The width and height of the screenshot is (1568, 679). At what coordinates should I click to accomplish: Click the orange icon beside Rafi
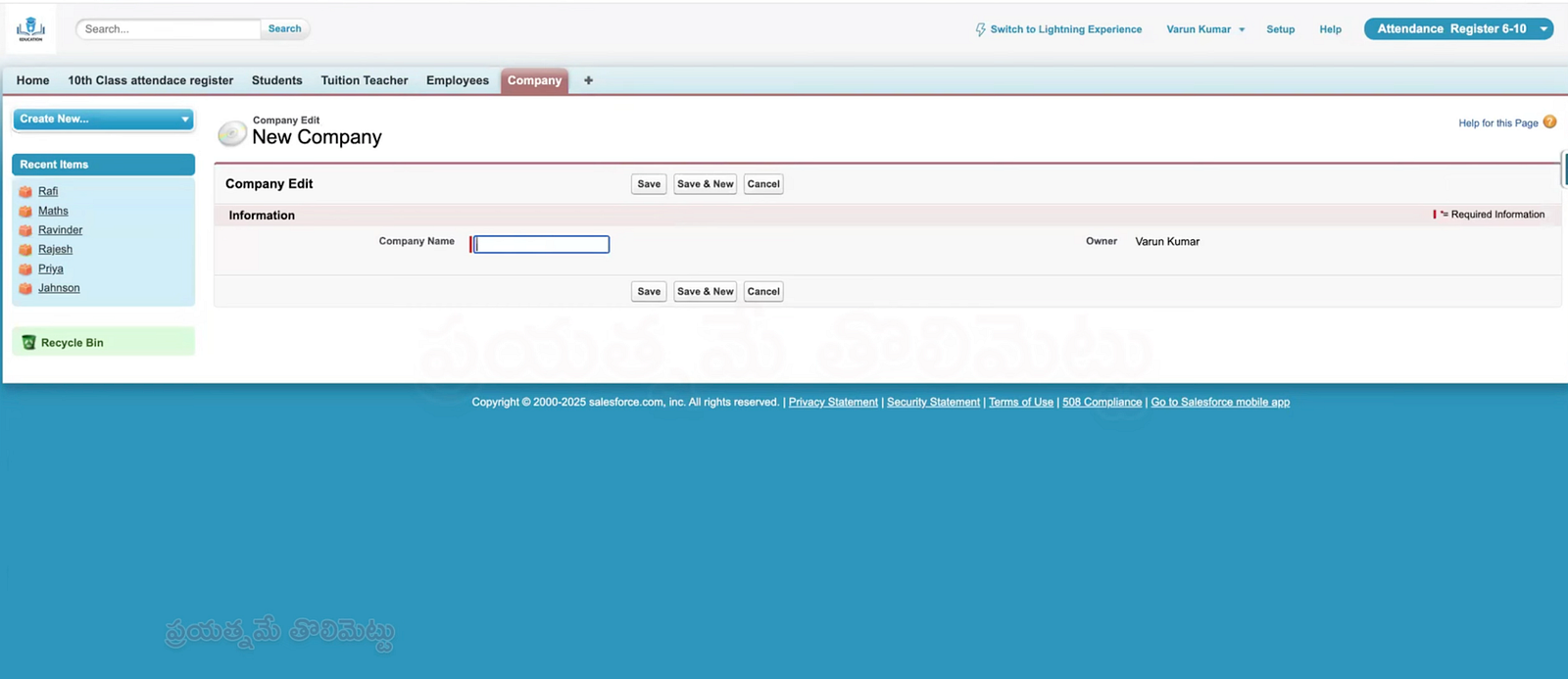click(x=25, y=192)
